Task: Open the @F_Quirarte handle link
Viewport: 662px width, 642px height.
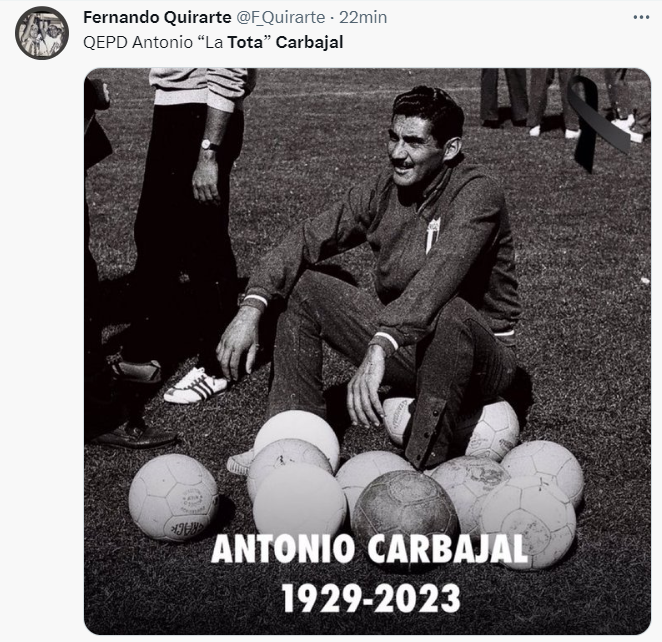Action: pyautogui.click(x=280, y=17)
